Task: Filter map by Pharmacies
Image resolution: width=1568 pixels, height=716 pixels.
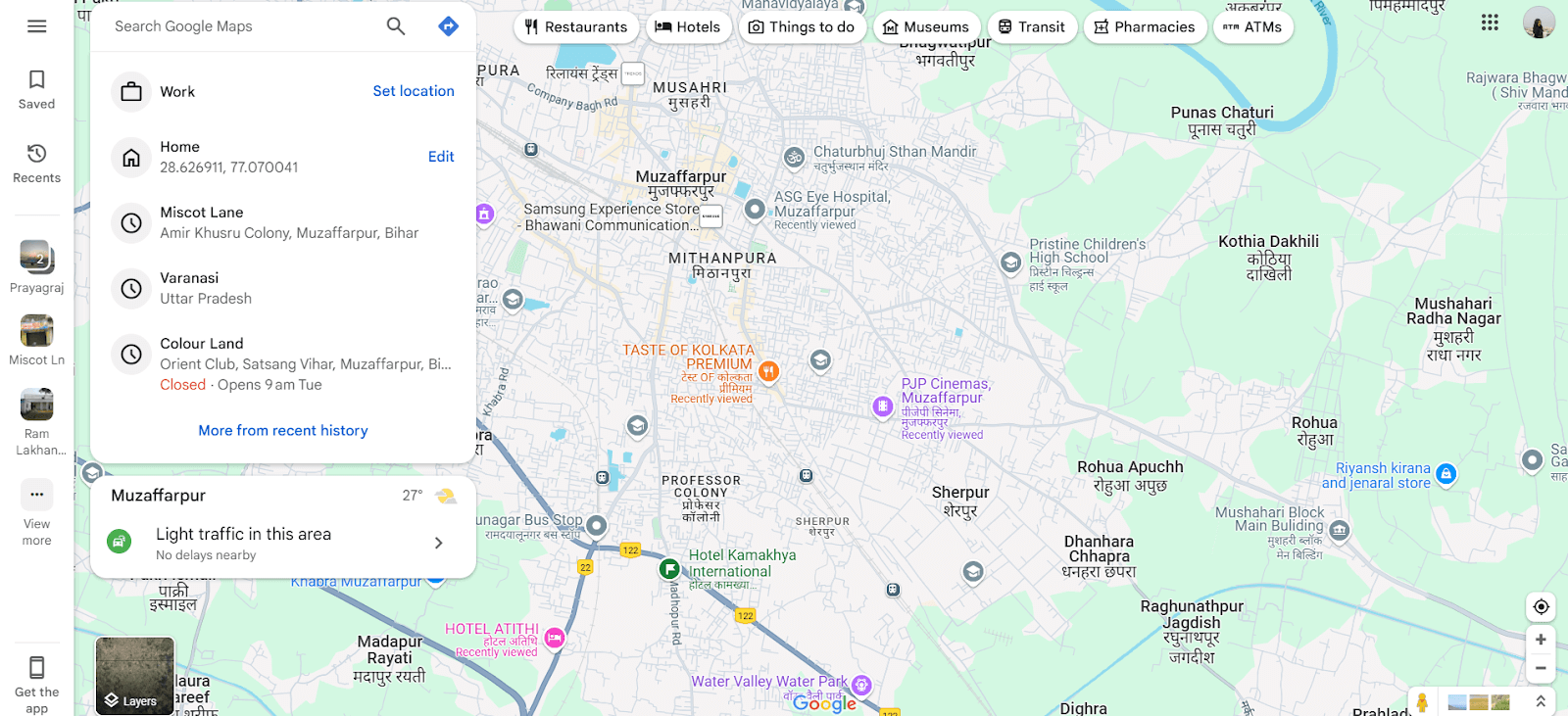Action: pos(1145,27)
